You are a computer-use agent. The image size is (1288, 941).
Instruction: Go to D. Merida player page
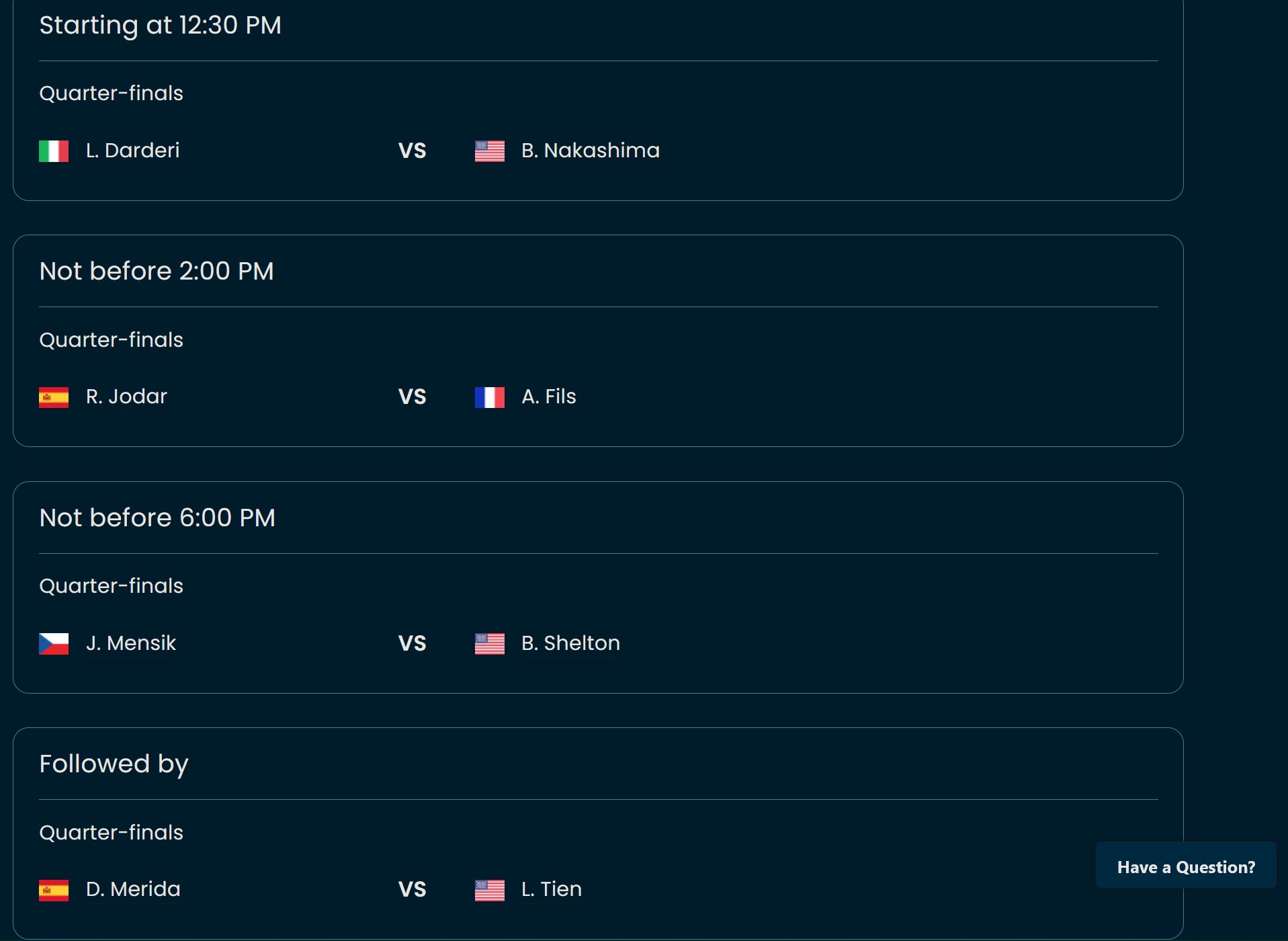[x=133, y=889]
